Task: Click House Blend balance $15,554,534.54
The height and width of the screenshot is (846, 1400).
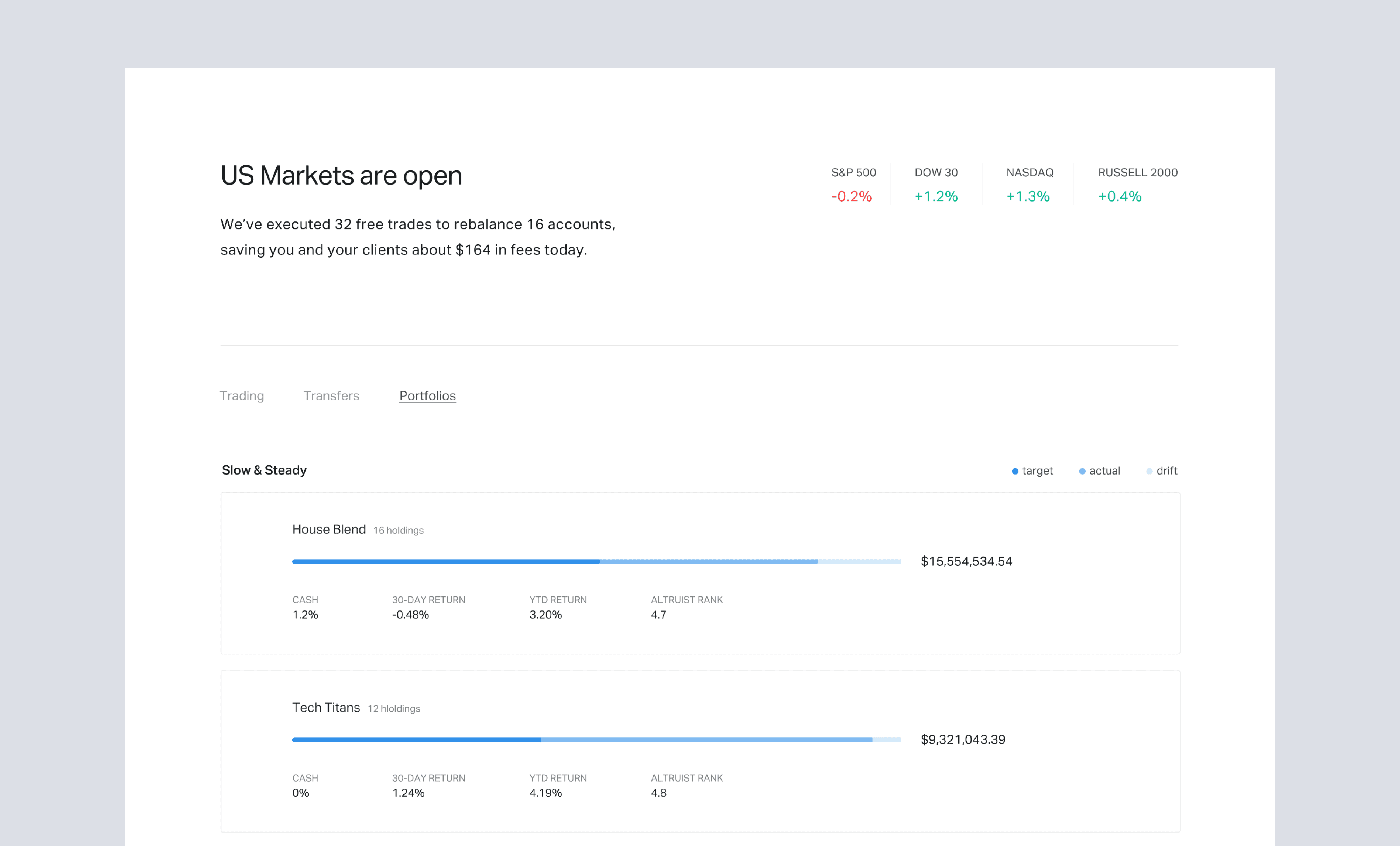Action: coord(966,562)
